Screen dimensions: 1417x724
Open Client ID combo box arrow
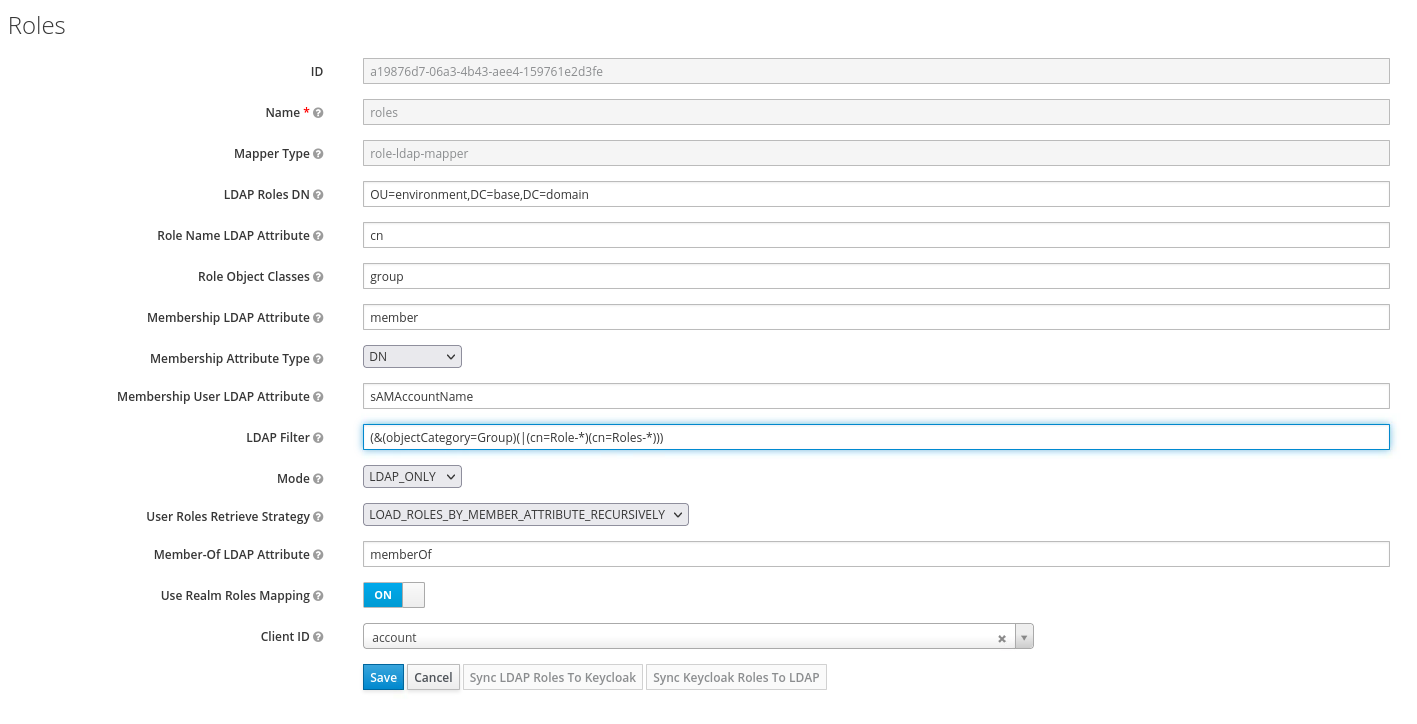coord(1024,637)
